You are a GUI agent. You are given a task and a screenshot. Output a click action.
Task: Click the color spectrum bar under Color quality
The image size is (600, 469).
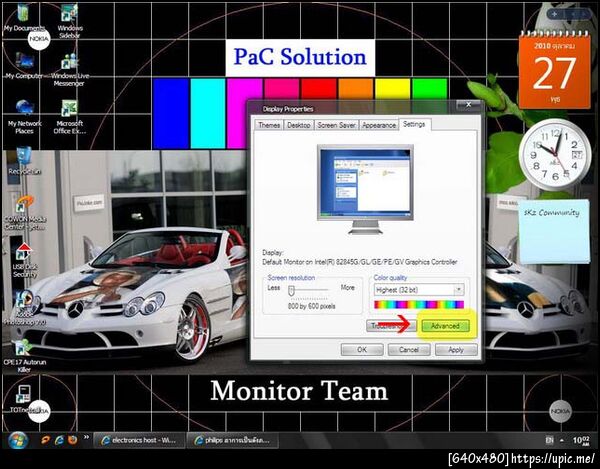coord(419,305)
